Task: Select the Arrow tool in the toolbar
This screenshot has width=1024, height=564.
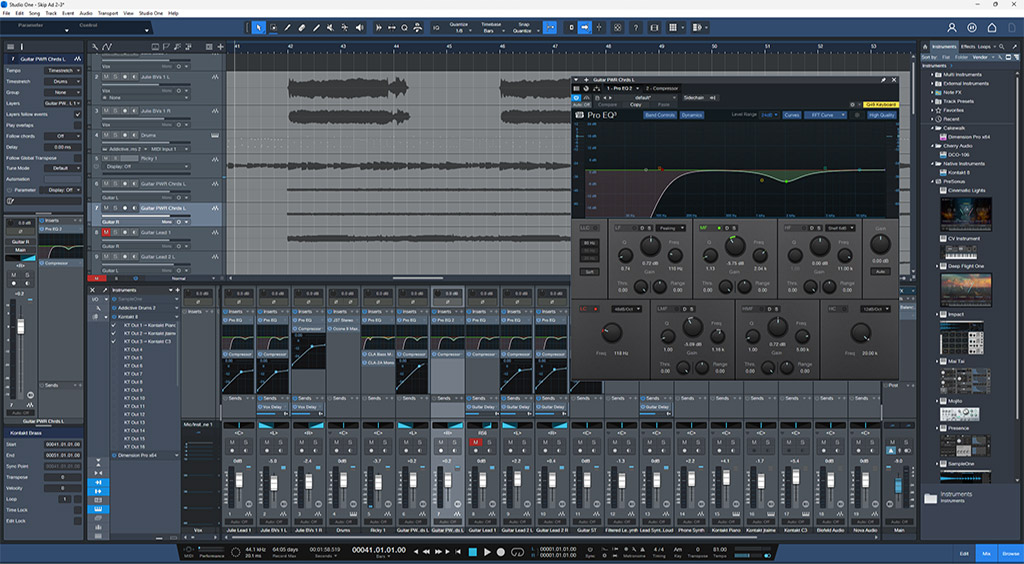Action: pos(259,27)
